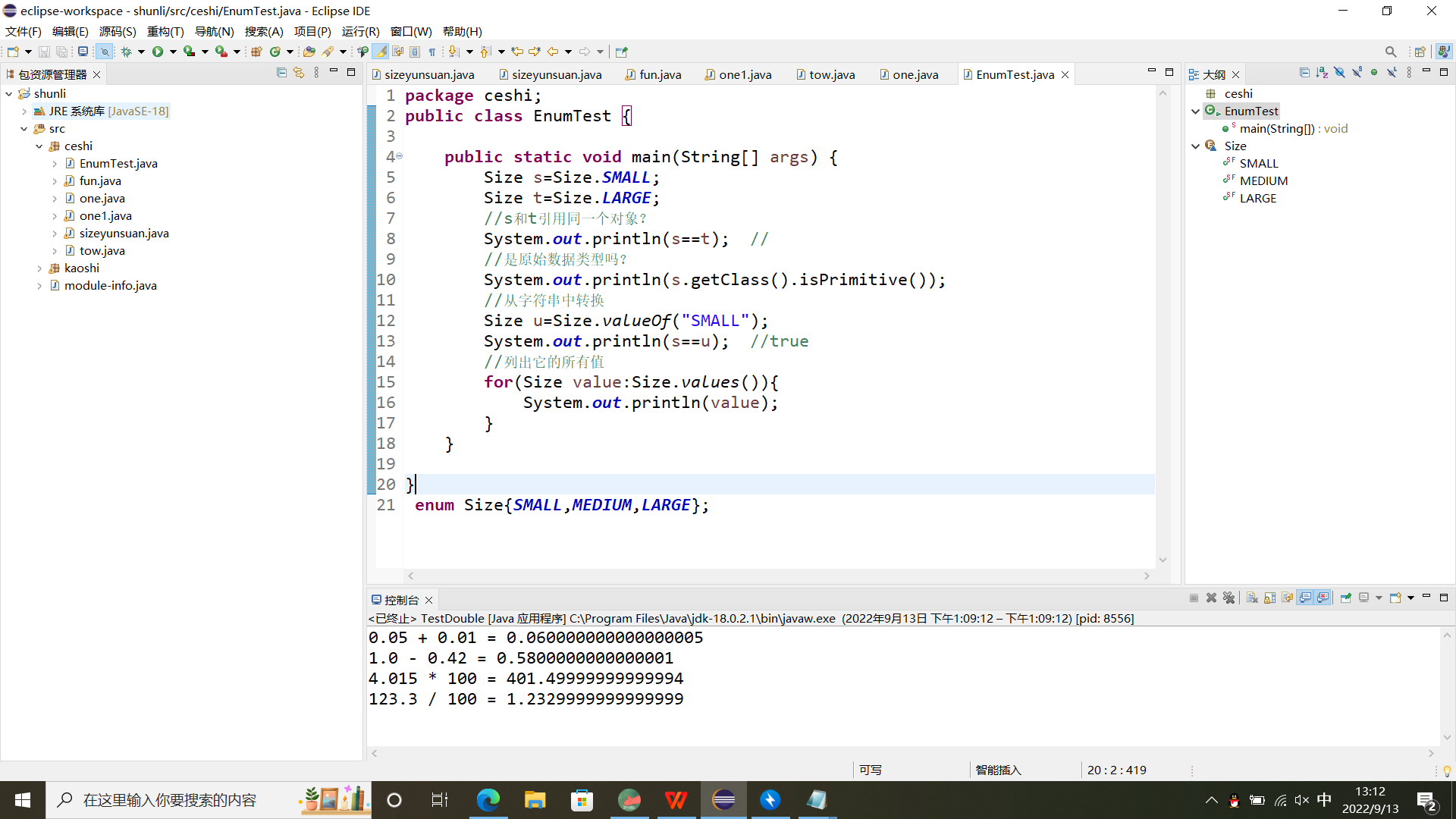This screenshot has width=1456, height=819.
Task: Click Pin Console icon
Action: [x=1346, y=598]
